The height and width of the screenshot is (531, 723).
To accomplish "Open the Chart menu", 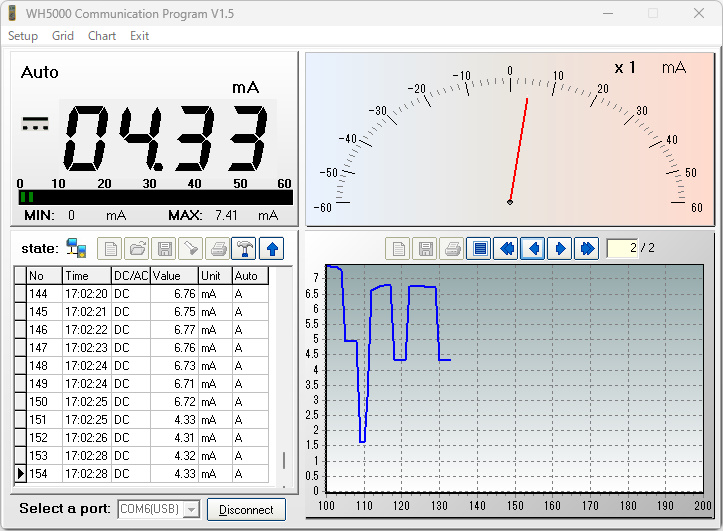I will (102, 36).
